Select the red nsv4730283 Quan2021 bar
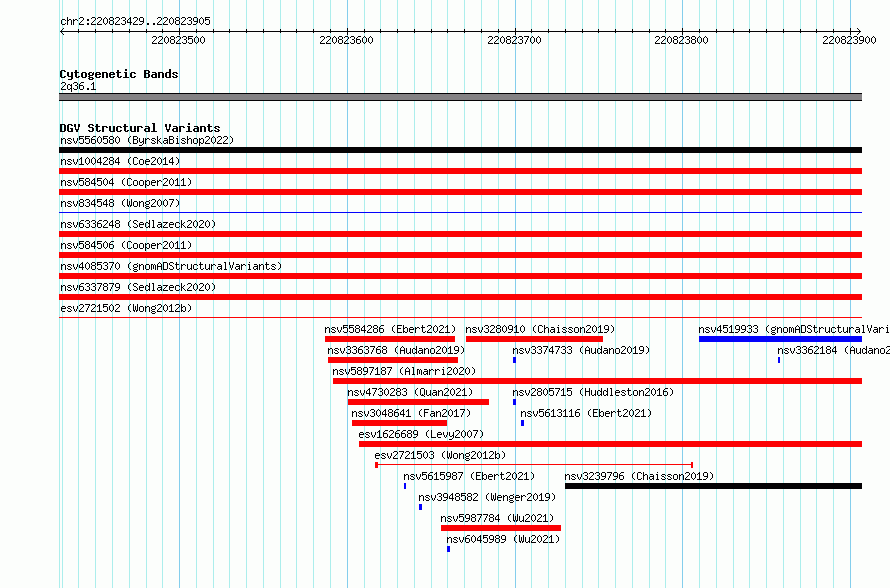 (x=418, y=402)
